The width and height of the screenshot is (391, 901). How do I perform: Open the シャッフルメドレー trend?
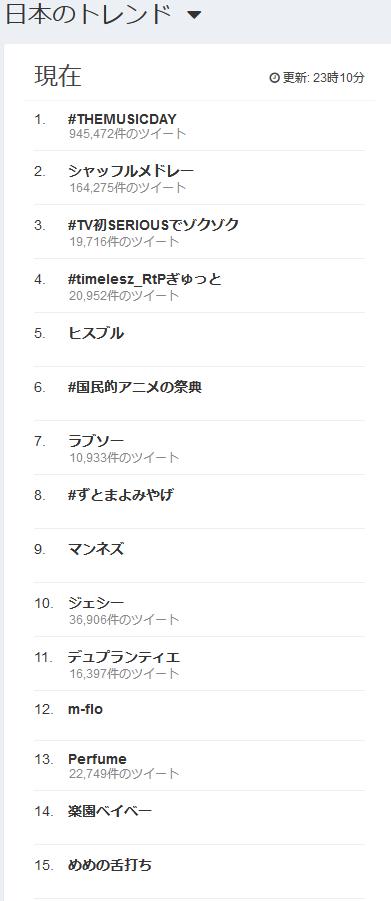click(x=131, y=171)
